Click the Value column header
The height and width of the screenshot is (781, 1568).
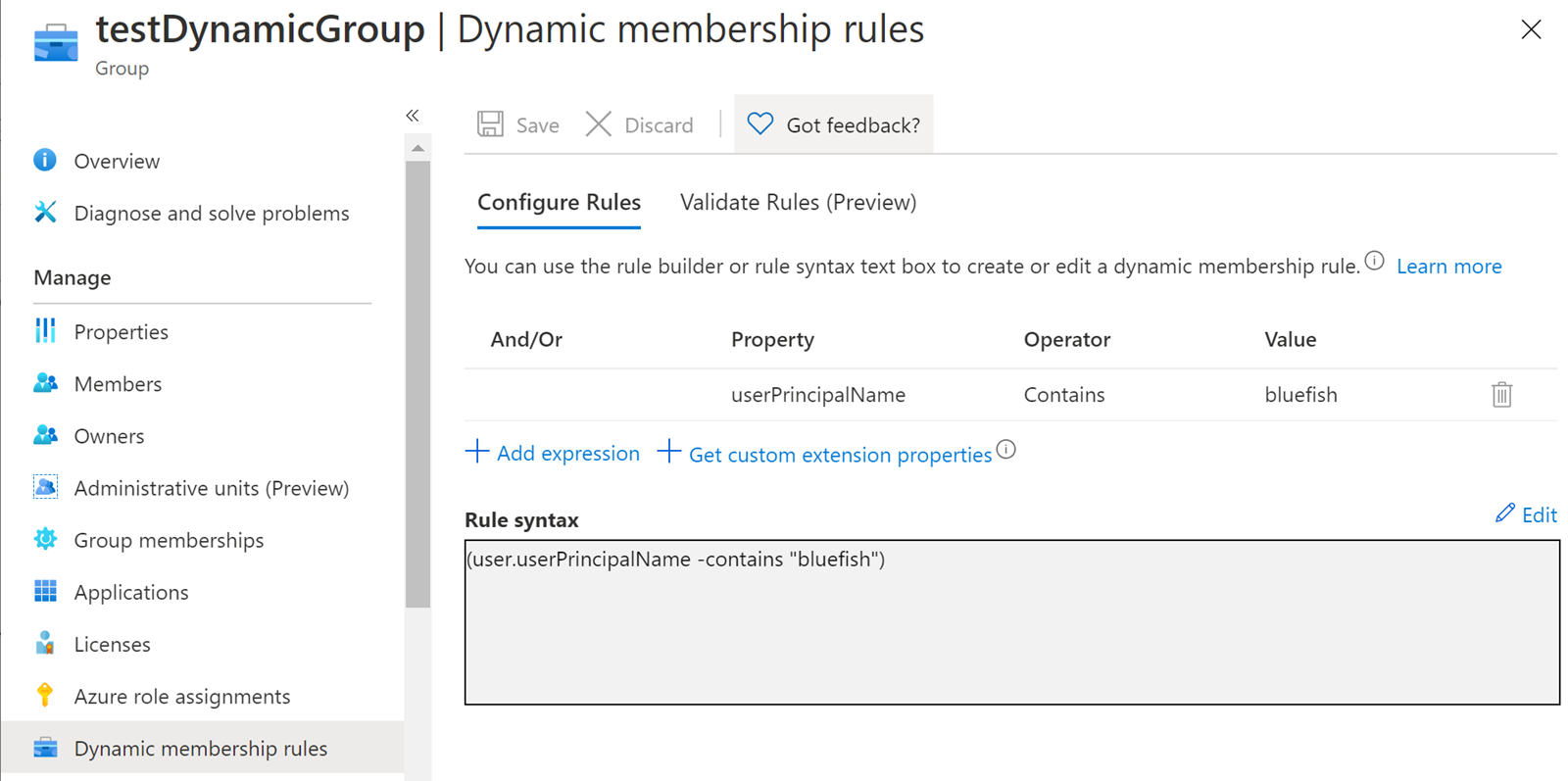pyautogui.click(x=1291, y=339)
